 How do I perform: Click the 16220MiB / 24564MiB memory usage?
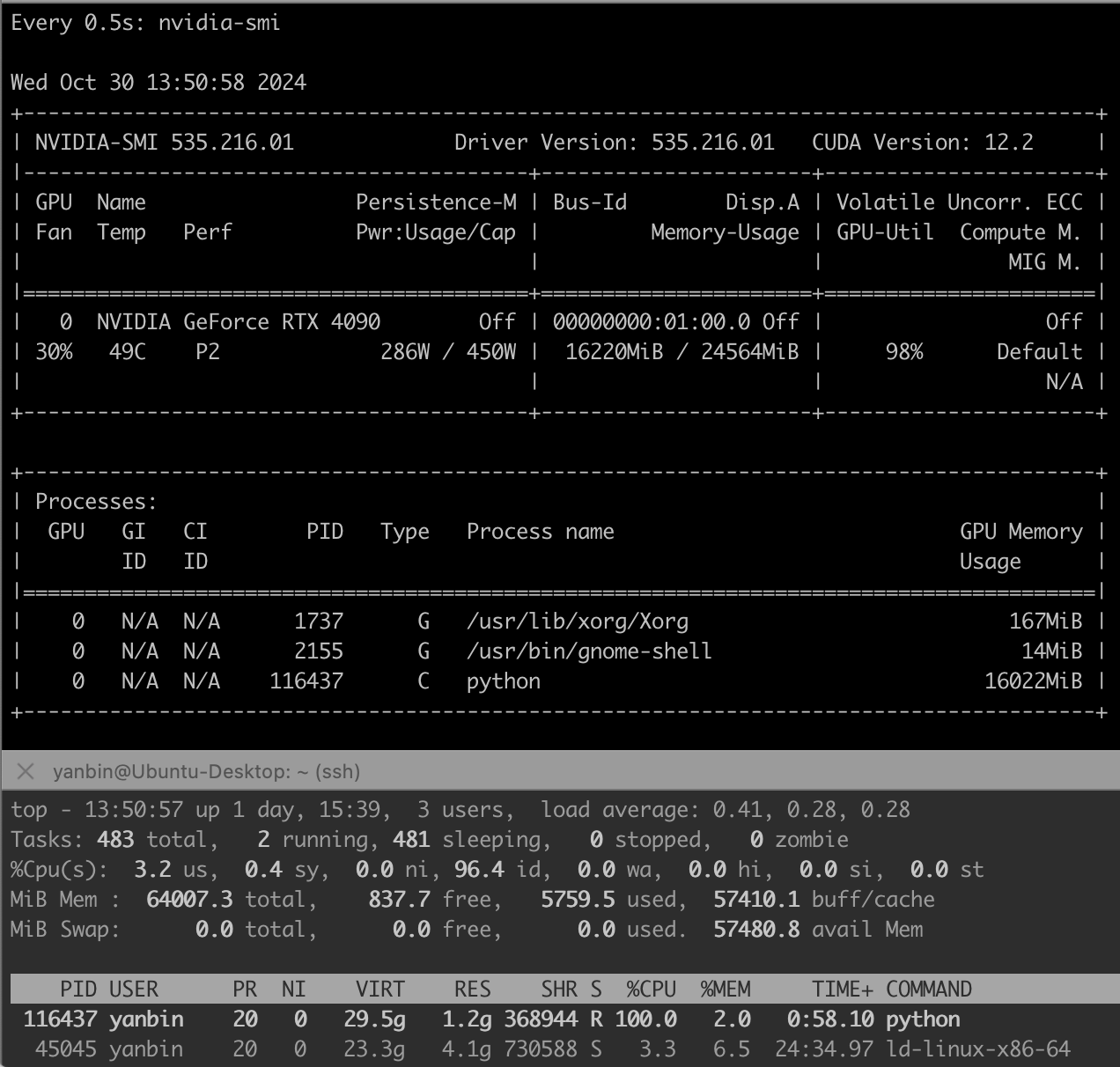(x=682, y=352)
